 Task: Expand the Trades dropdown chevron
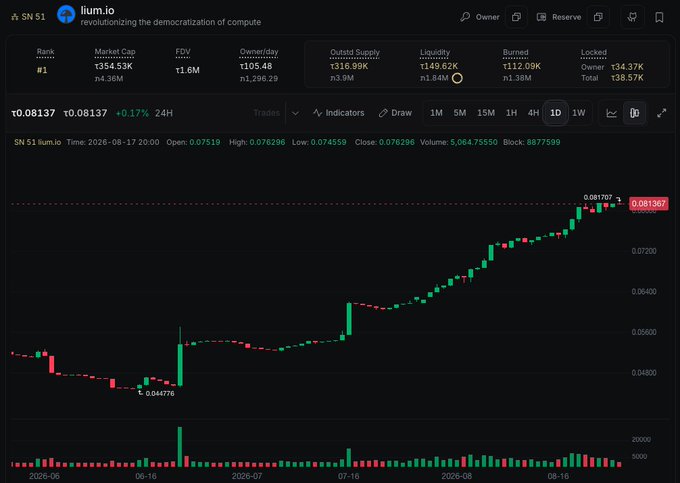tap(295, 113)
